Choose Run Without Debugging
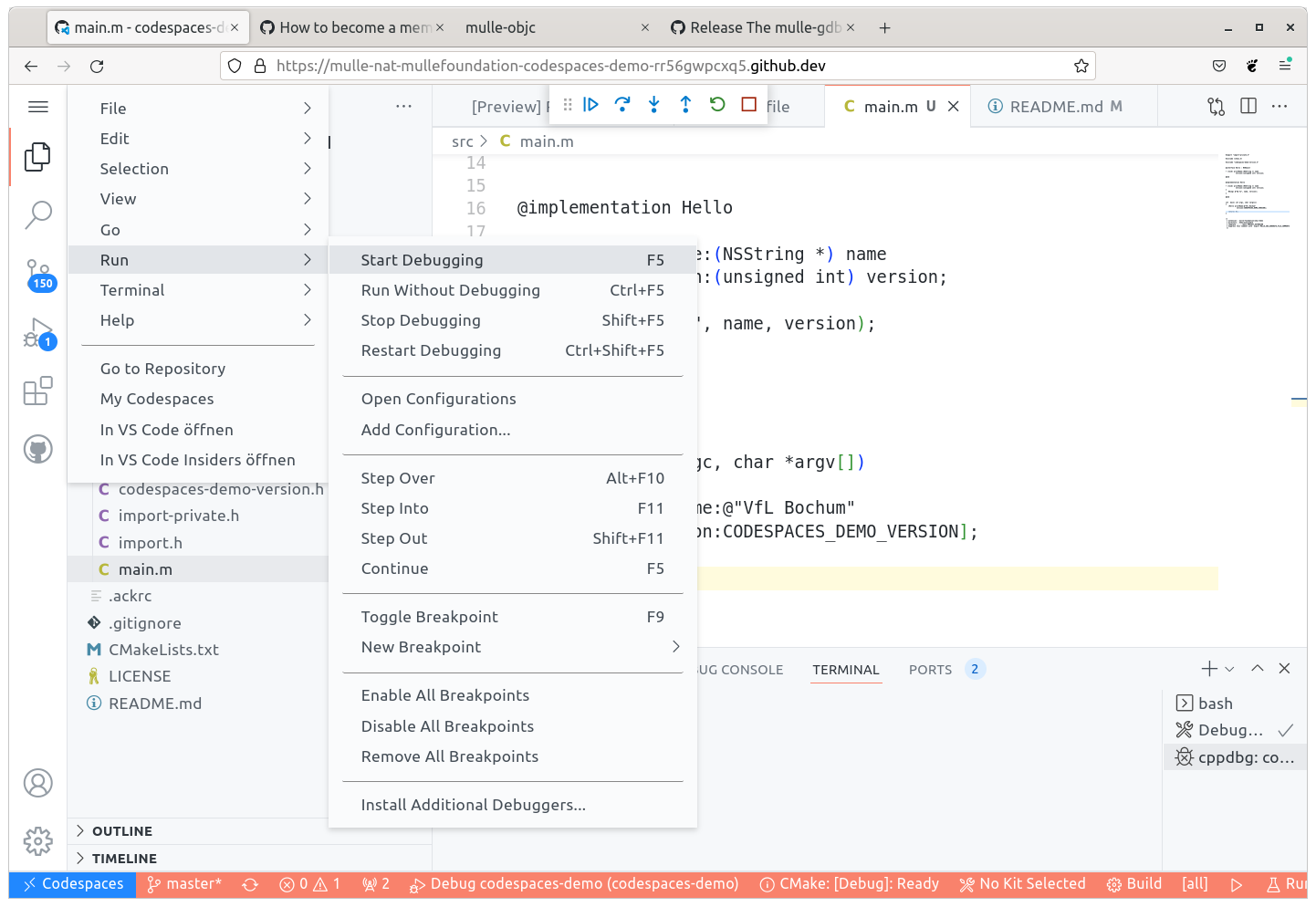 [513, 290]
